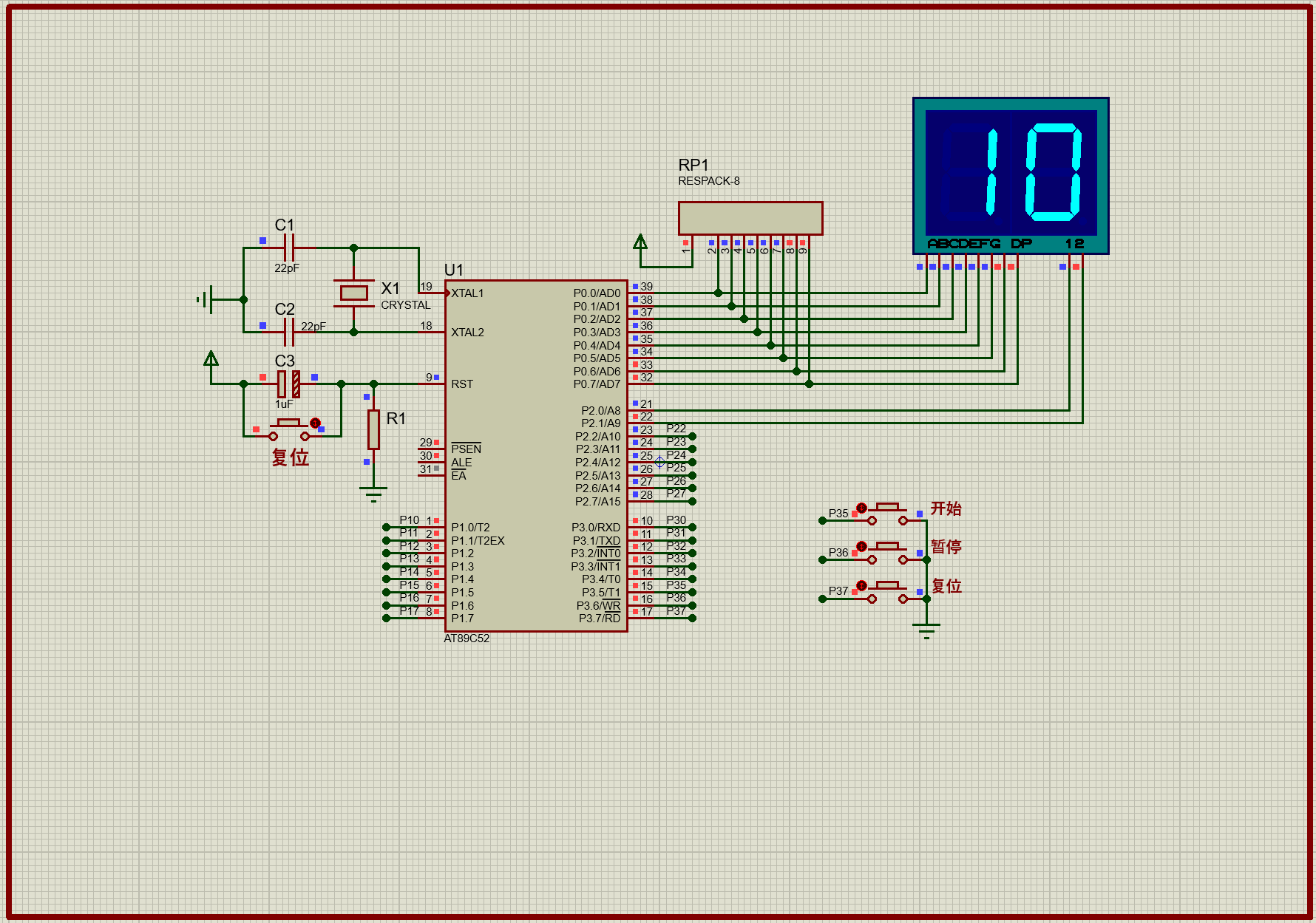Click the red 复位 label beside the P37 button

coord(946,586)
